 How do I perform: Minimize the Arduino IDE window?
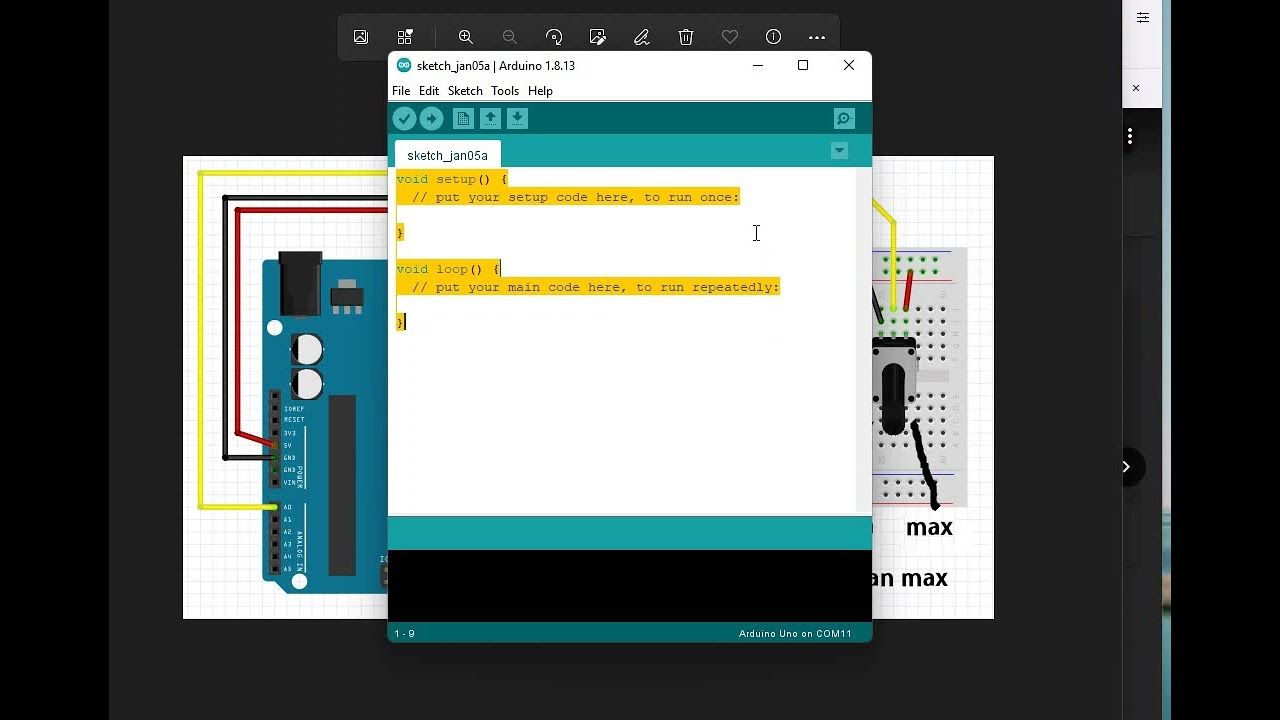pyautogui.click(x=758, y=65)
